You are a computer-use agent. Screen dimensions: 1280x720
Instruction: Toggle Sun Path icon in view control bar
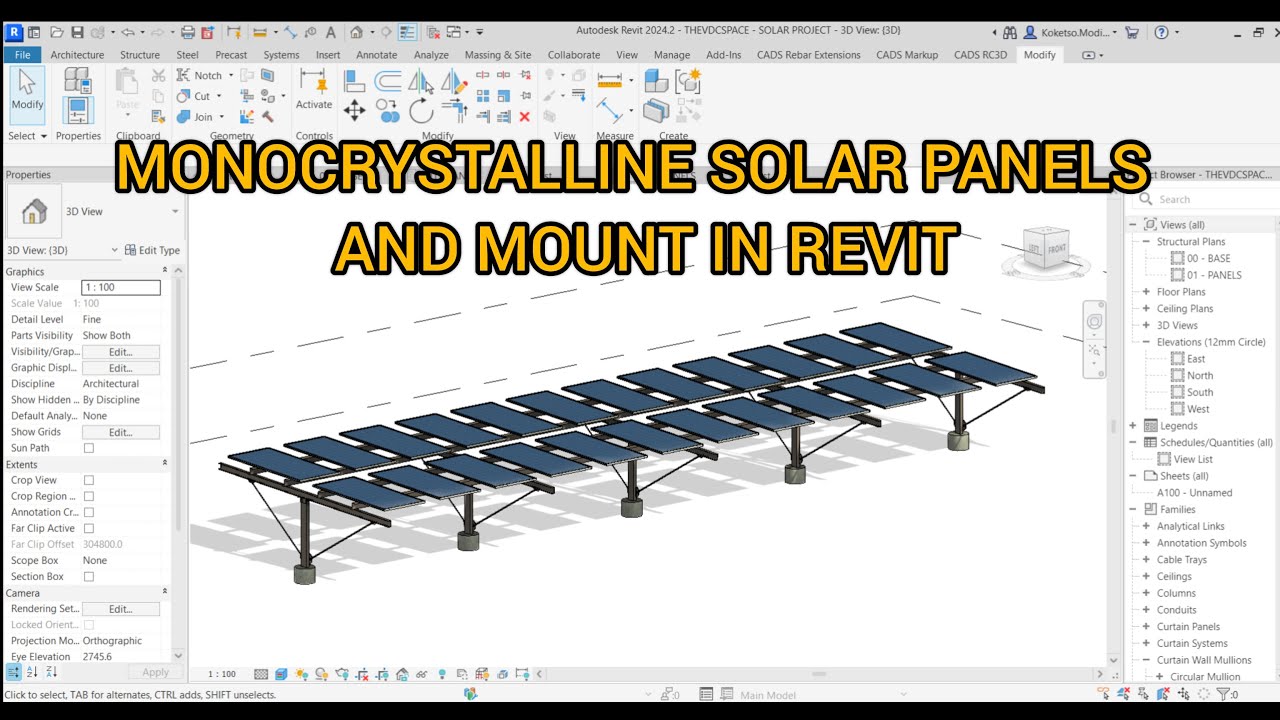tap(301, 674)
